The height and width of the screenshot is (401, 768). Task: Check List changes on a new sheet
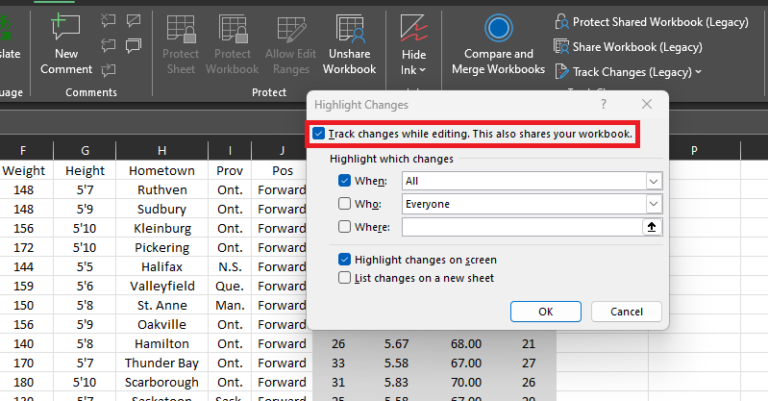point(344,278)
